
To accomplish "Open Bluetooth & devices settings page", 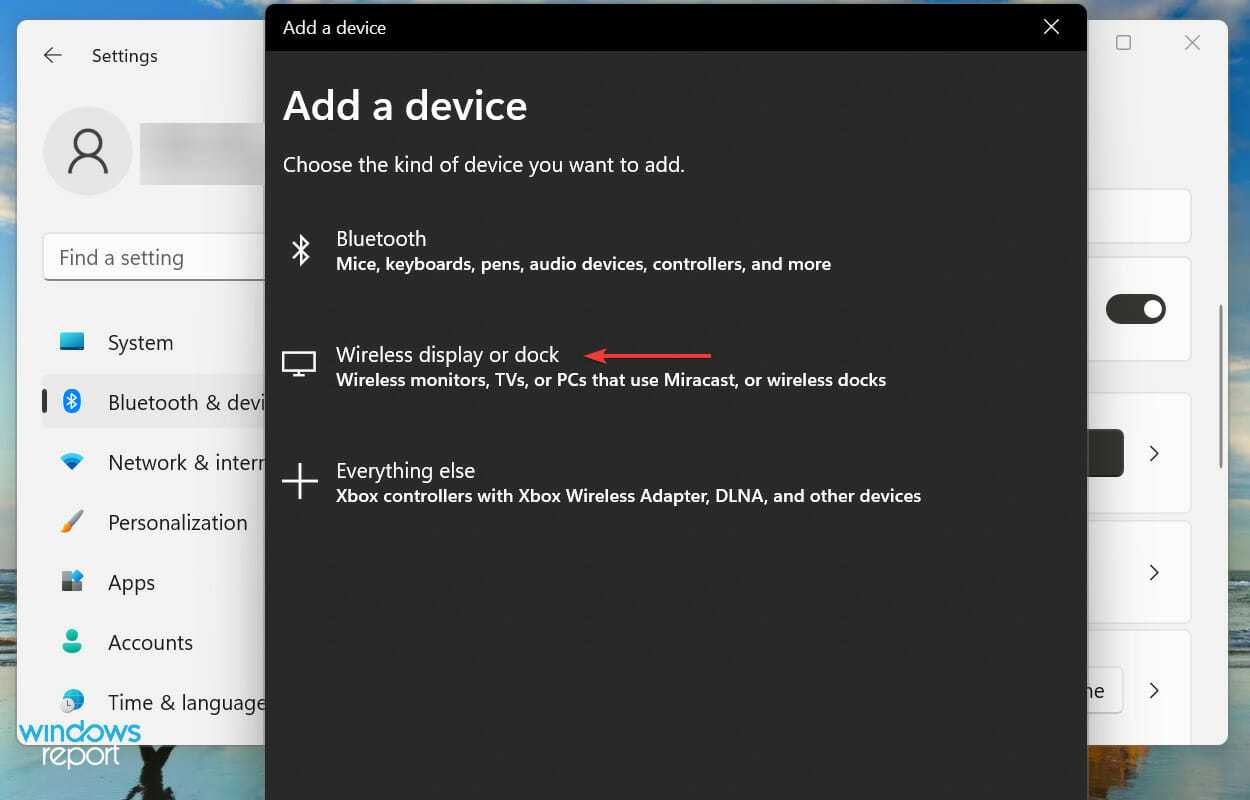I will pos(185,402).
